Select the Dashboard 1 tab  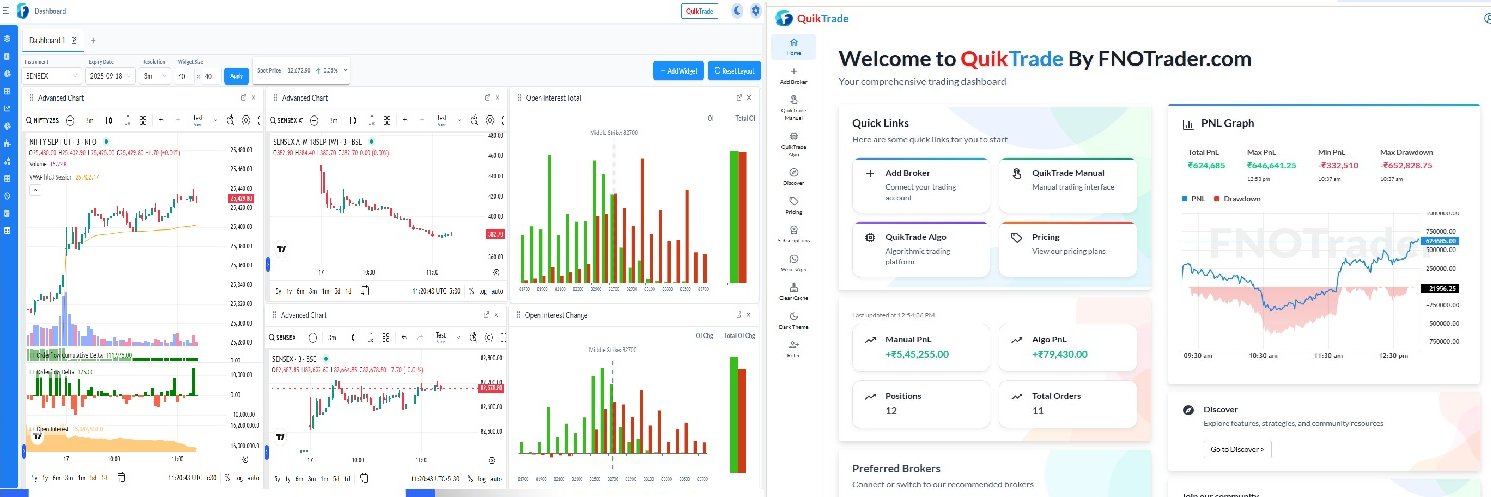pos(46,40)
